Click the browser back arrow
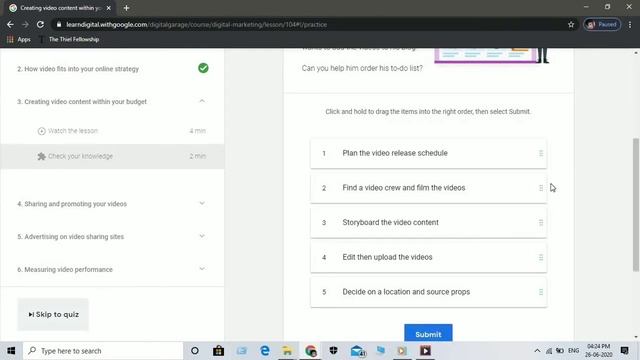Viewport: 640px width, 360px height. coord(10,24)
